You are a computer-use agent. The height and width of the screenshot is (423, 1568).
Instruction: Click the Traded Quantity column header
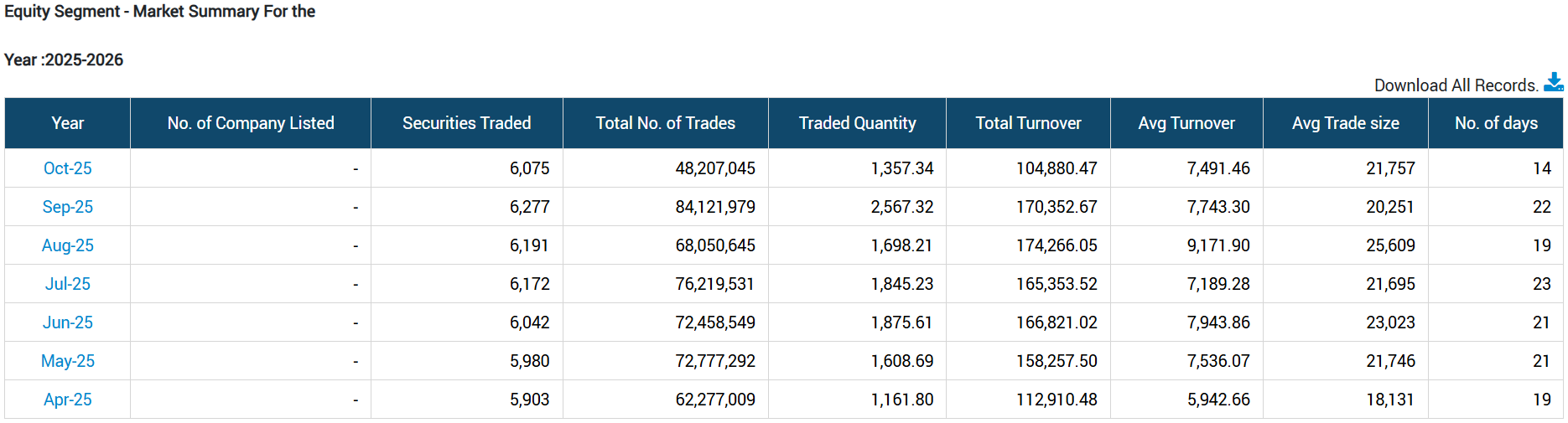point(857,123)
